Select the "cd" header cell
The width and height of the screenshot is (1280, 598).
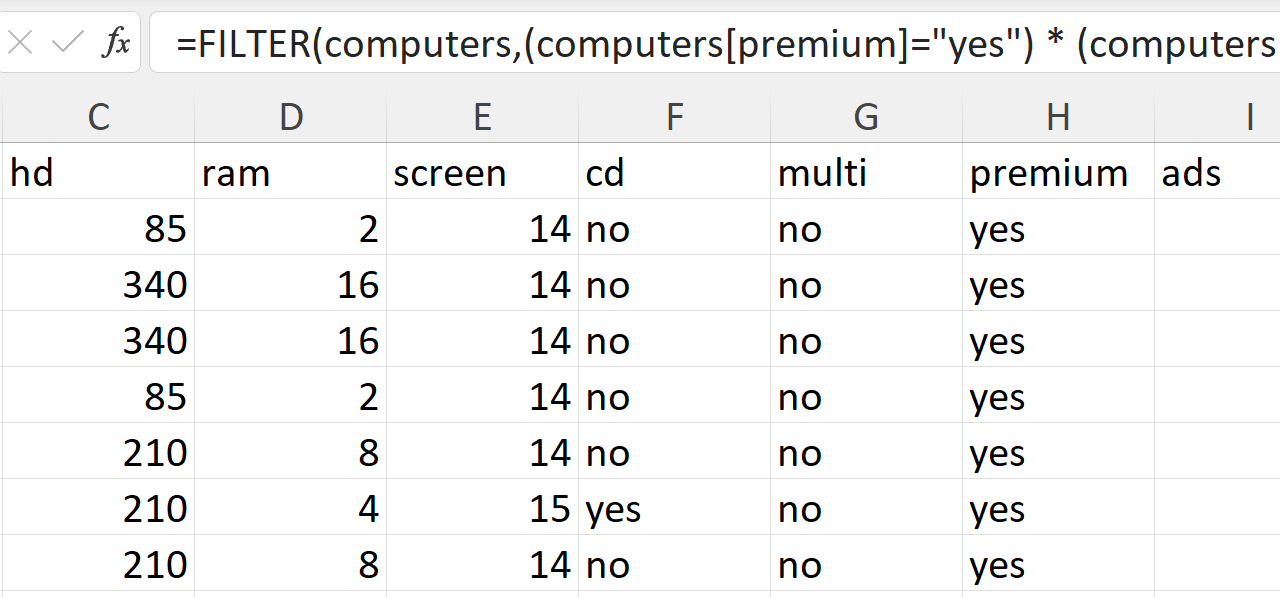pos(674,173)
